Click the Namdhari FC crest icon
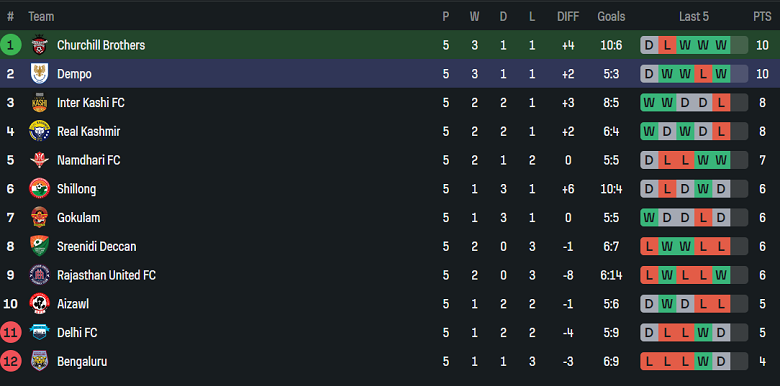The width and height of the screenshot is (780, 386). click(39, 160)
